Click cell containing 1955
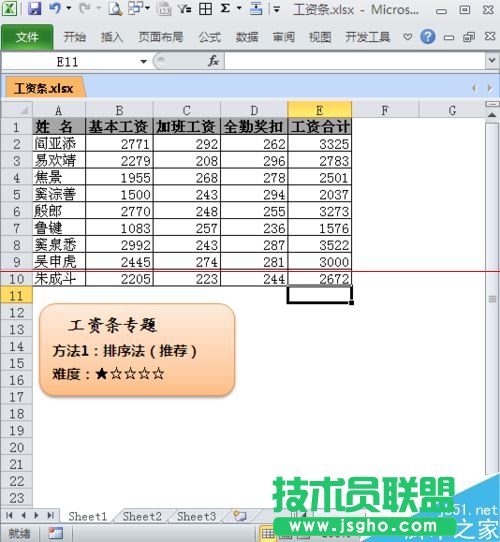 click(119, 177)
